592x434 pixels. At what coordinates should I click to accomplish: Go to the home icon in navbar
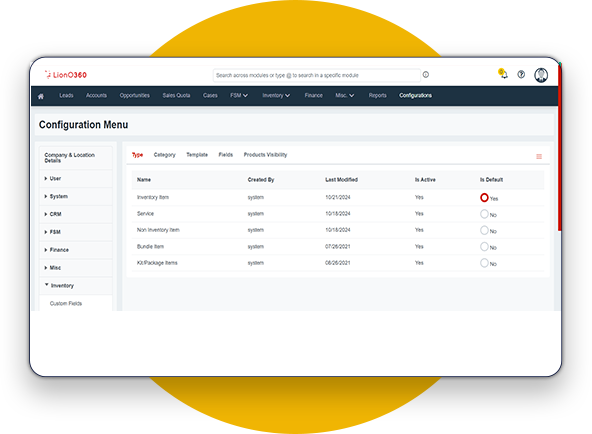point(41,96)
